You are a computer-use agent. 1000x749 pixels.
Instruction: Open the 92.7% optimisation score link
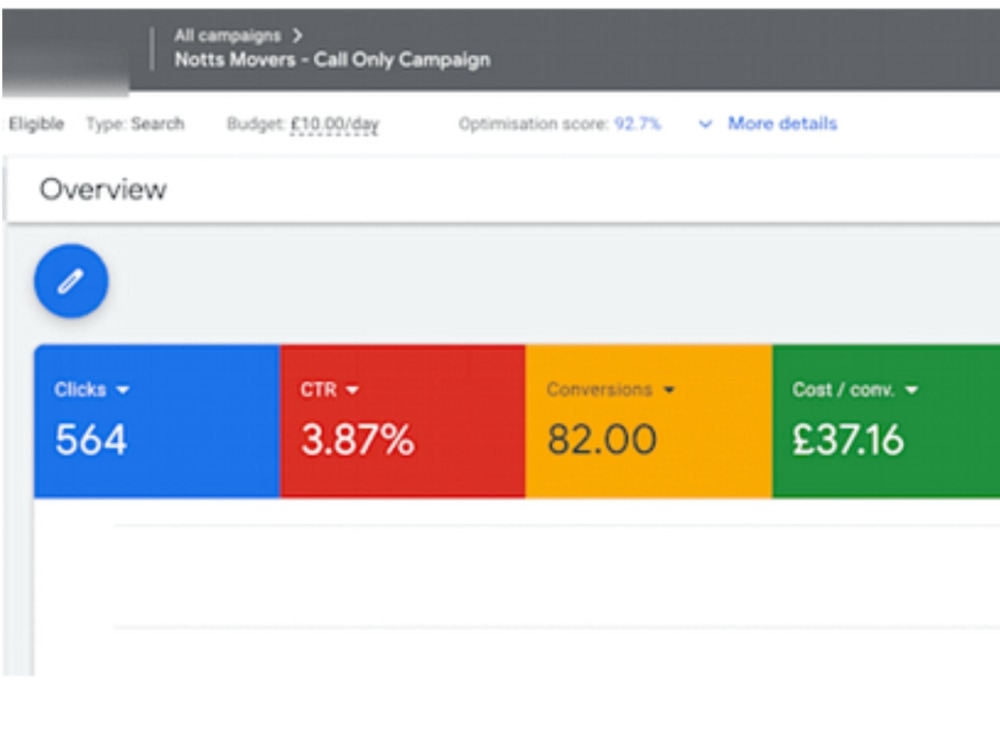coord(637,124)
